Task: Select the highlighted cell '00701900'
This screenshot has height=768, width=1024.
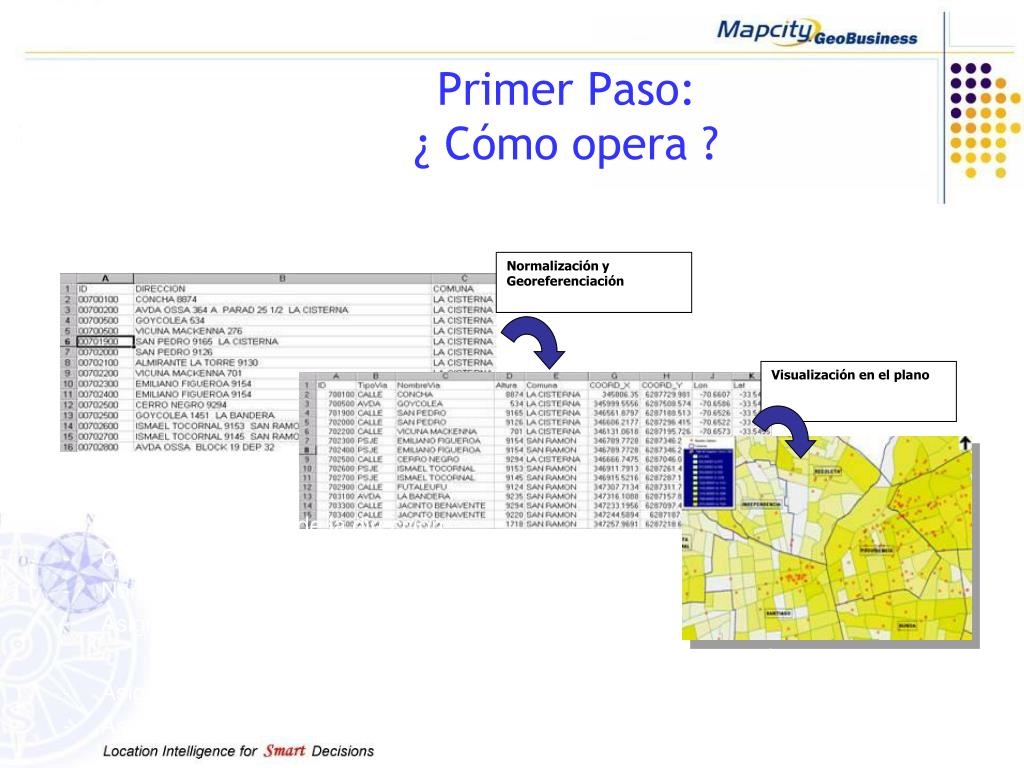Action: point(105,342)
